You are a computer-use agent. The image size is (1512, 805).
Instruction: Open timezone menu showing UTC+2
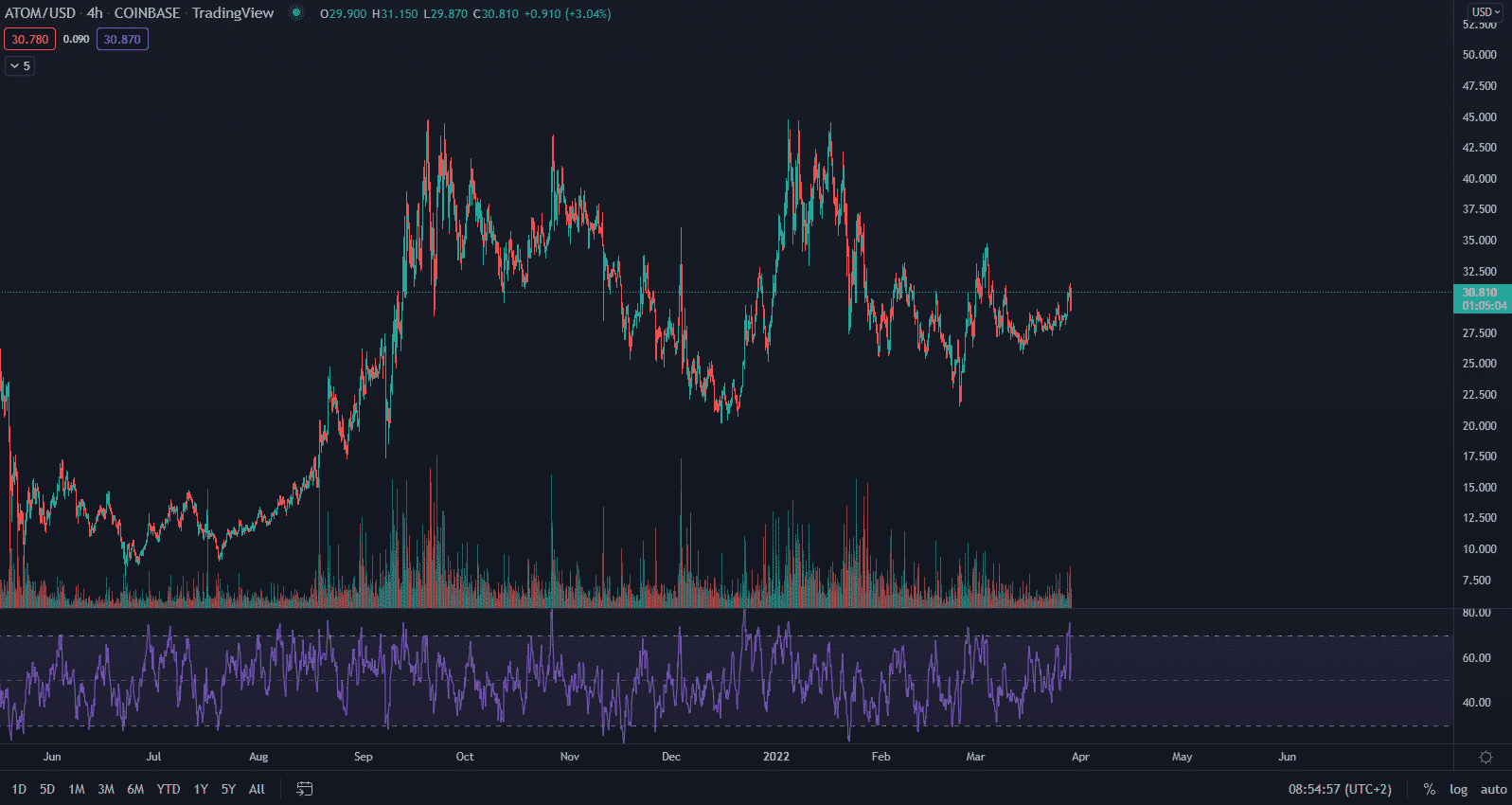click(1340, 789)
